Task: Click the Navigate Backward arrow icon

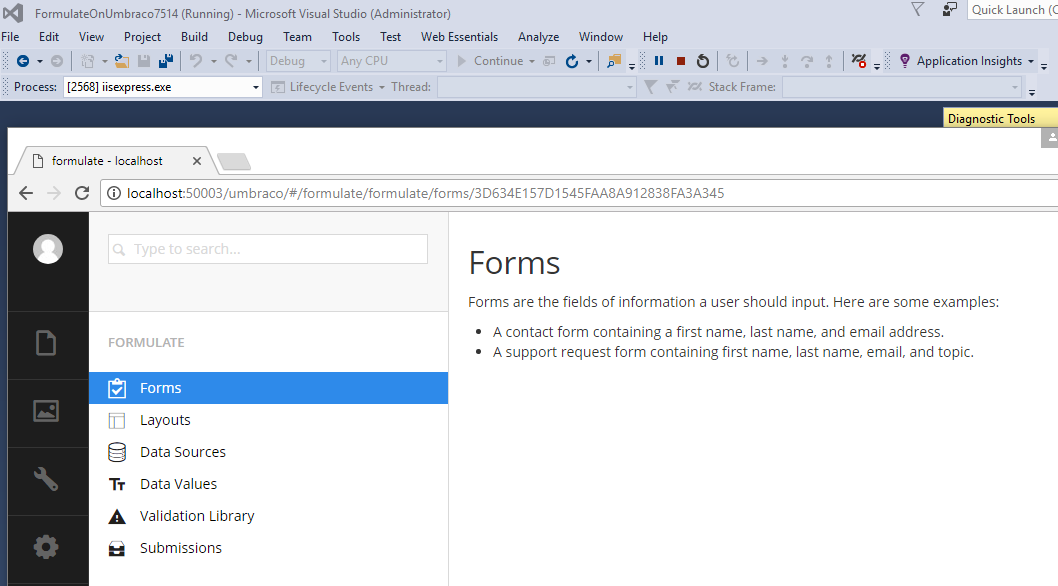Action: click(x=22, y=61)
